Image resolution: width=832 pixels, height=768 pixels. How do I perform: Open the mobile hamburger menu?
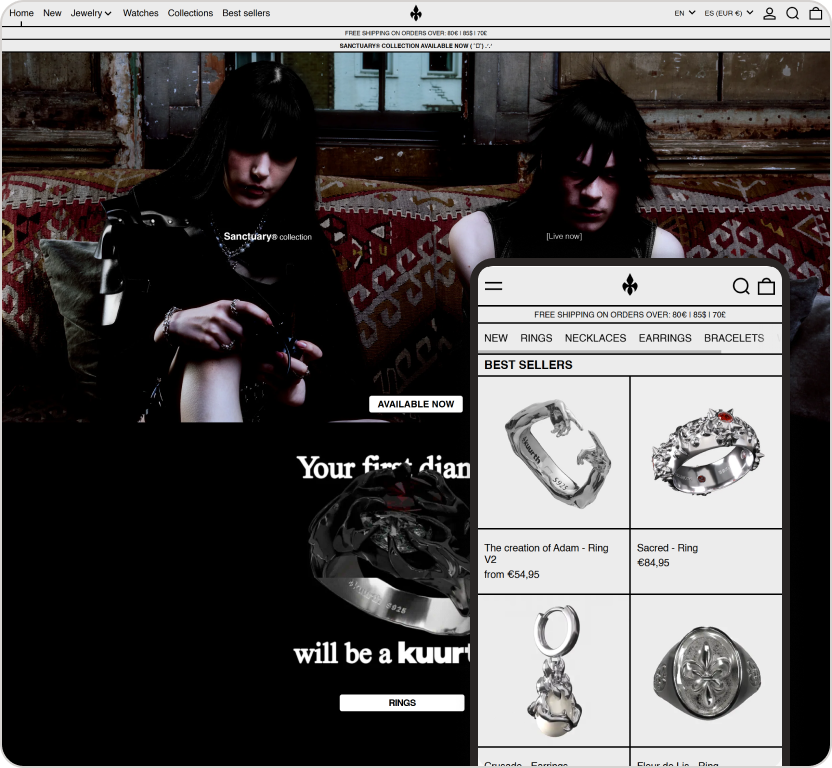tap(494, 286)
